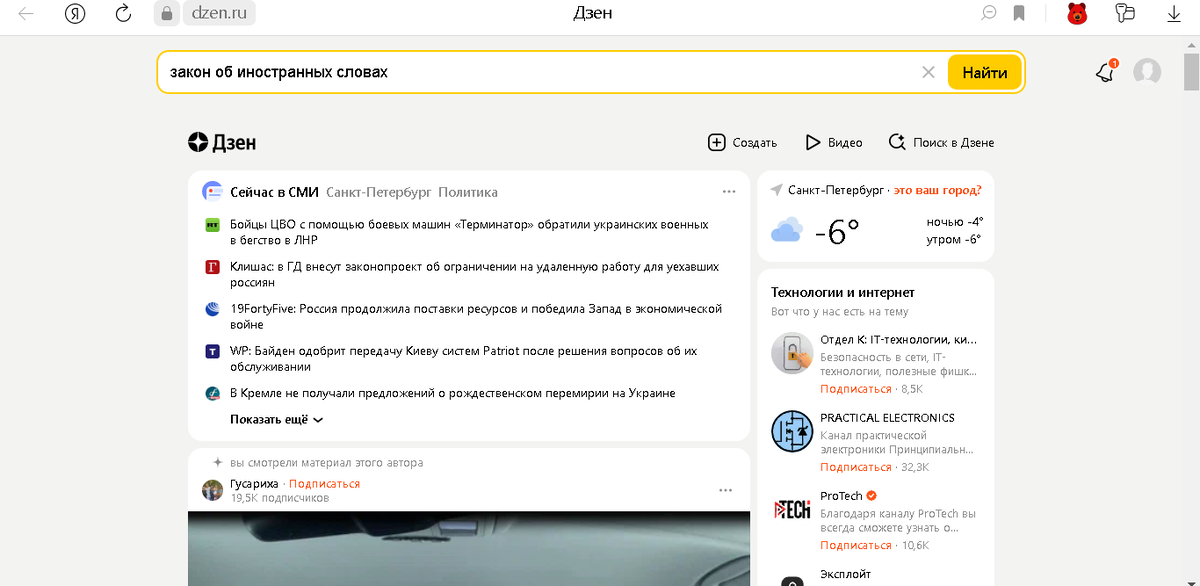
Task: Click the source icon beside В Кремле headline
Action: pos(212,393)
